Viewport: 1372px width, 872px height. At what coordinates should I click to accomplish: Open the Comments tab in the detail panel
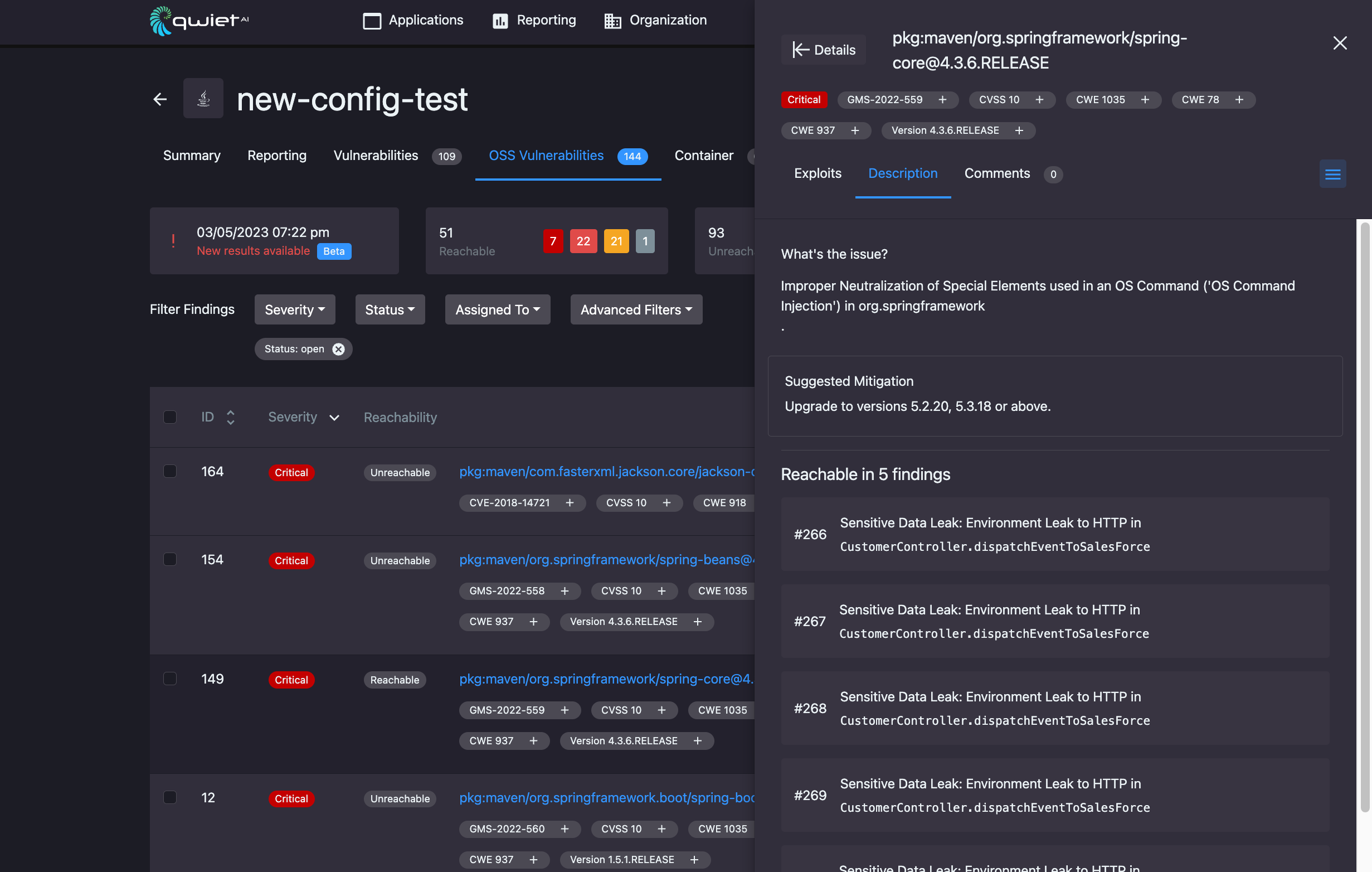pyautogui.click(x=1013, y=174)
